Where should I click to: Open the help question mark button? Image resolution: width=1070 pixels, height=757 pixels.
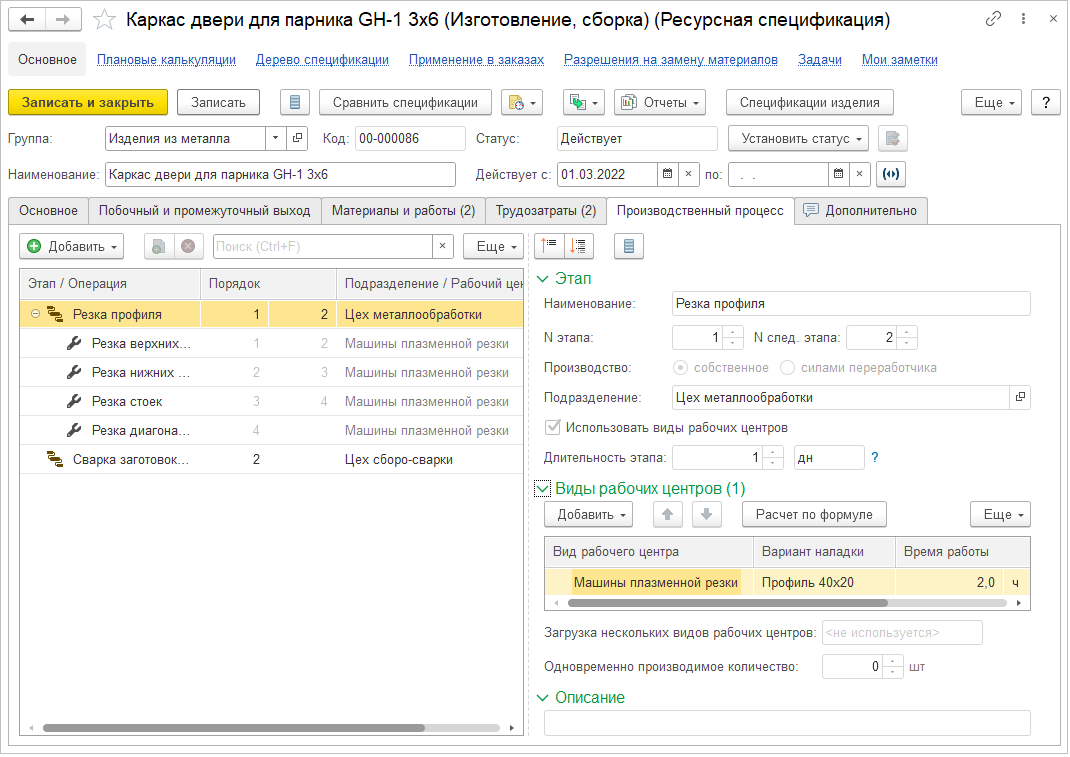point(1045,102)
